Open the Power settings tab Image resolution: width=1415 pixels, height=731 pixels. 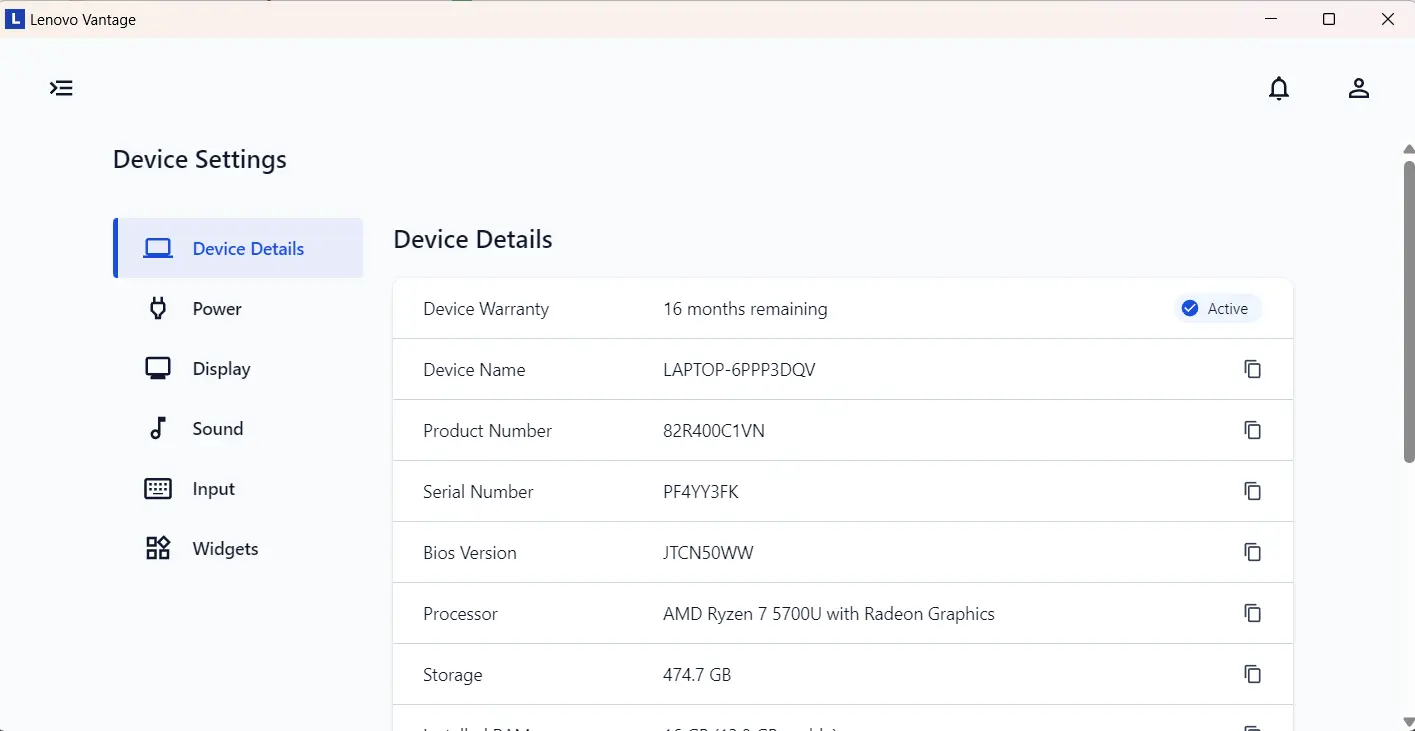coord(238,308)
